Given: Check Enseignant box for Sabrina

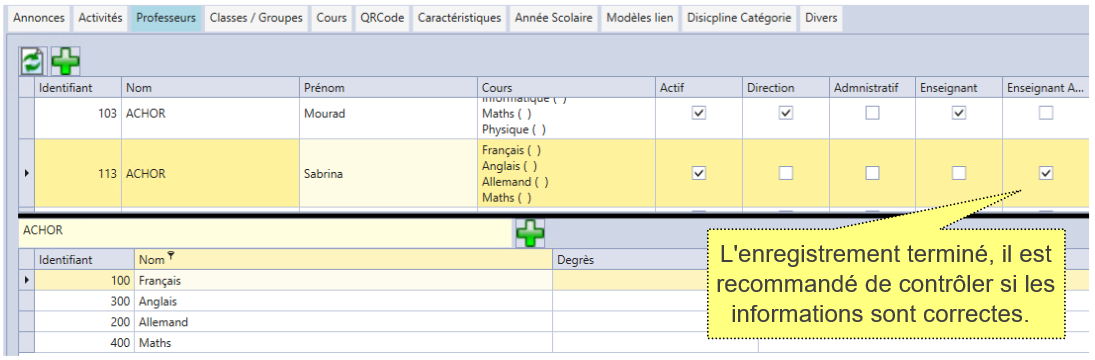Looking at the screenshot, I should point(959,173).
